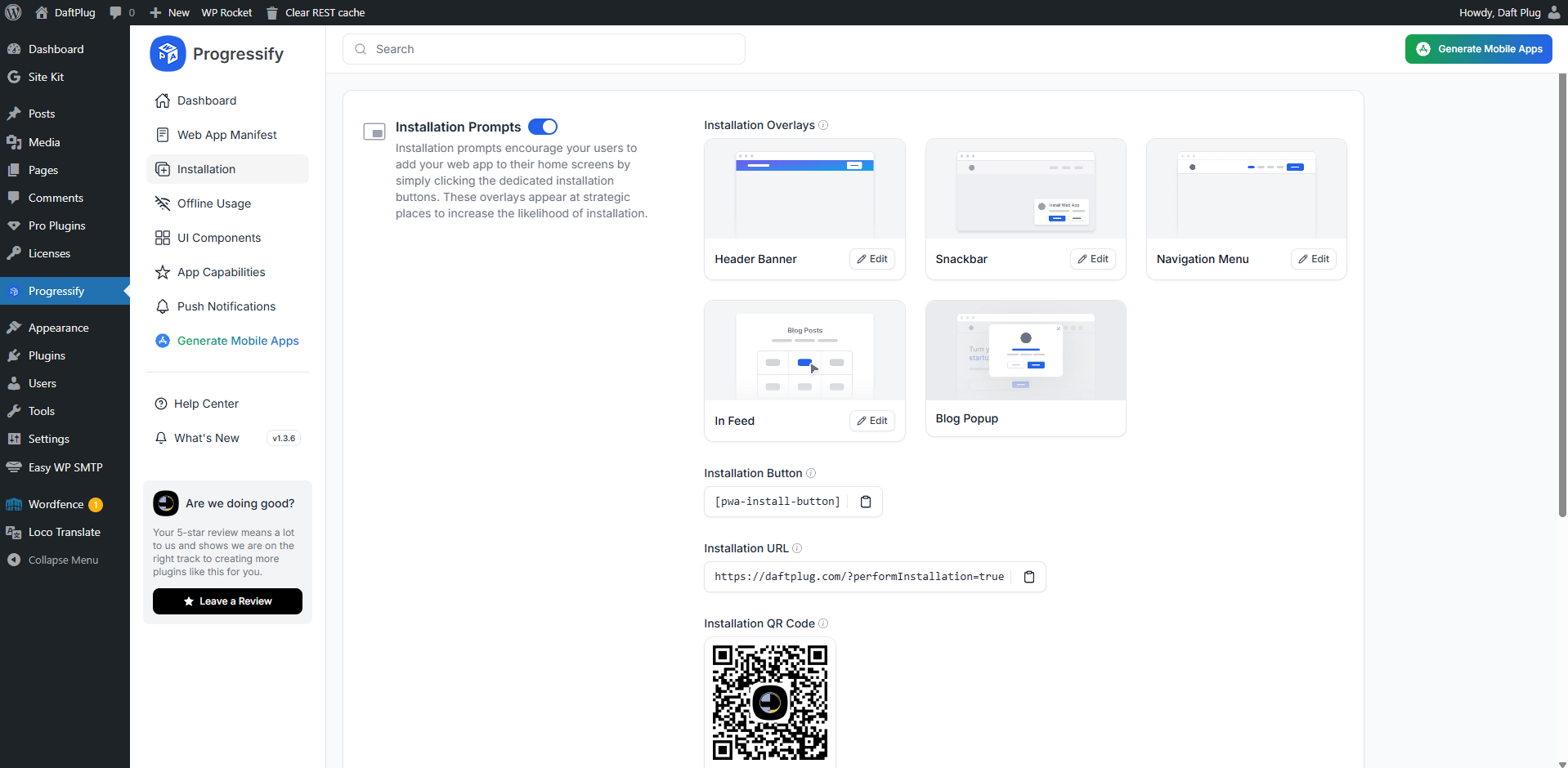
Task: Click the WordPress logo in admin bar
Action: click(12, 12)
